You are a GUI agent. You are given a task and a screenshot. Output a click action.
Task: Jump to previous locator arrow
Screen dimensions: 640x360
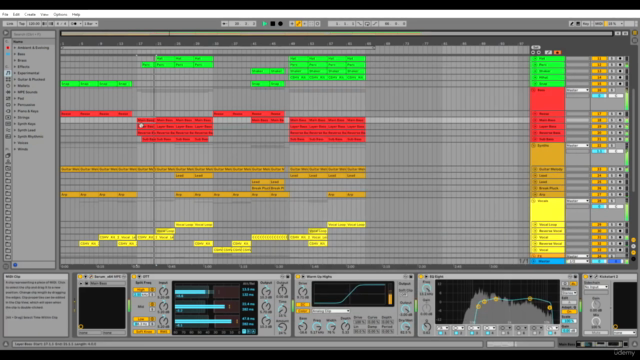pyautogui.click(x=533, y=52)
